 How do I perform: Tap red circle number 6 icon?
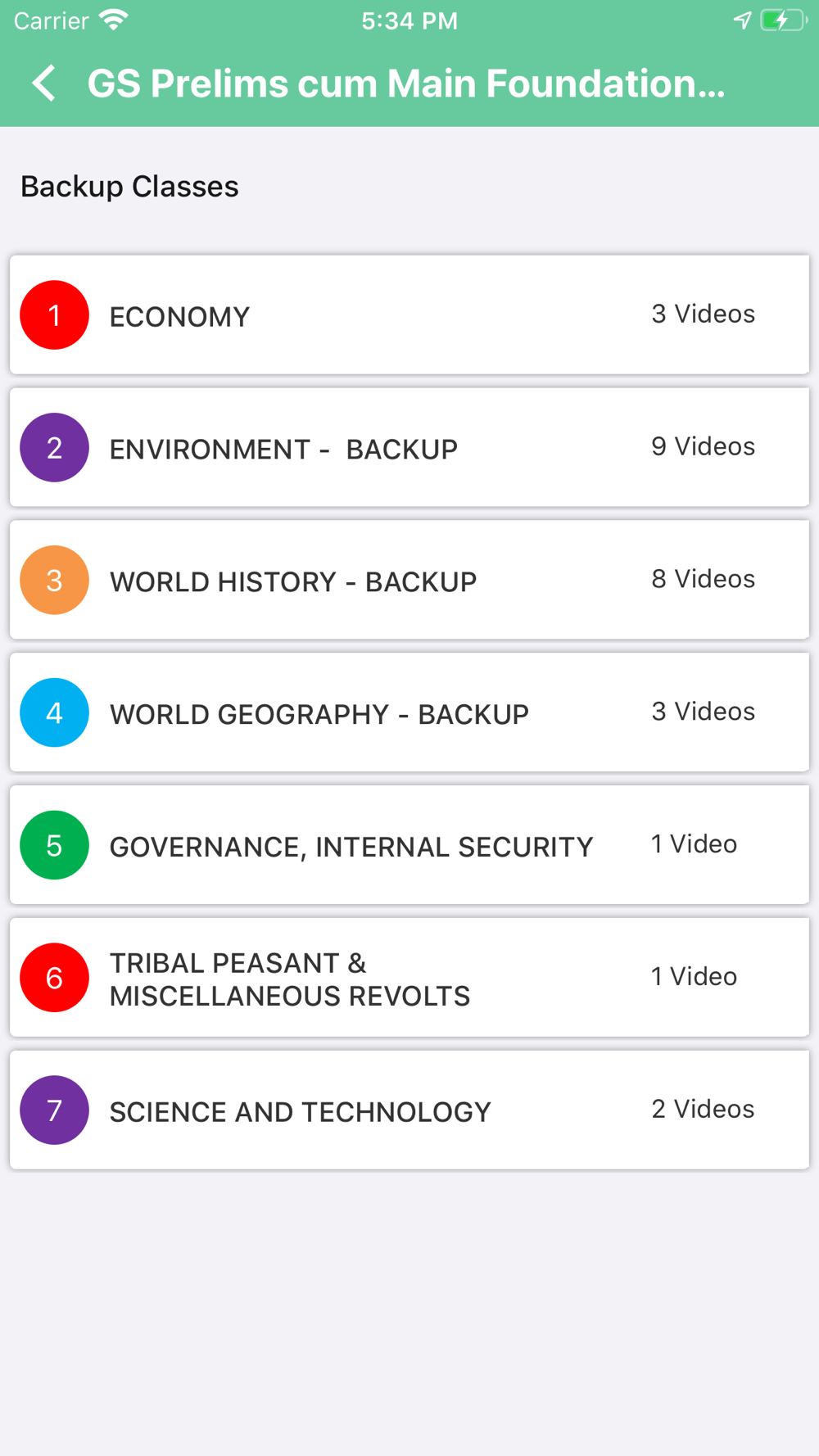click(55, 978)
